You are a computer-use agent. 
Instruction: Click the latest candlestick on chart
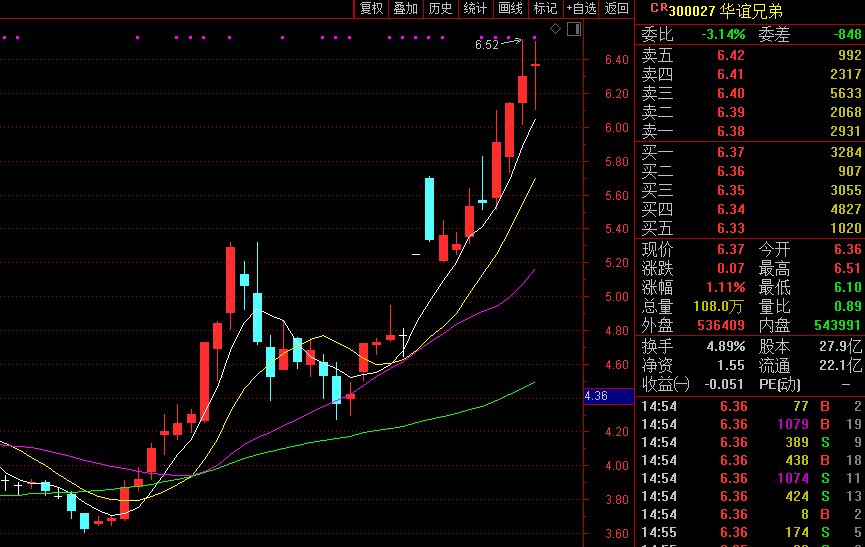click(535, 74)
